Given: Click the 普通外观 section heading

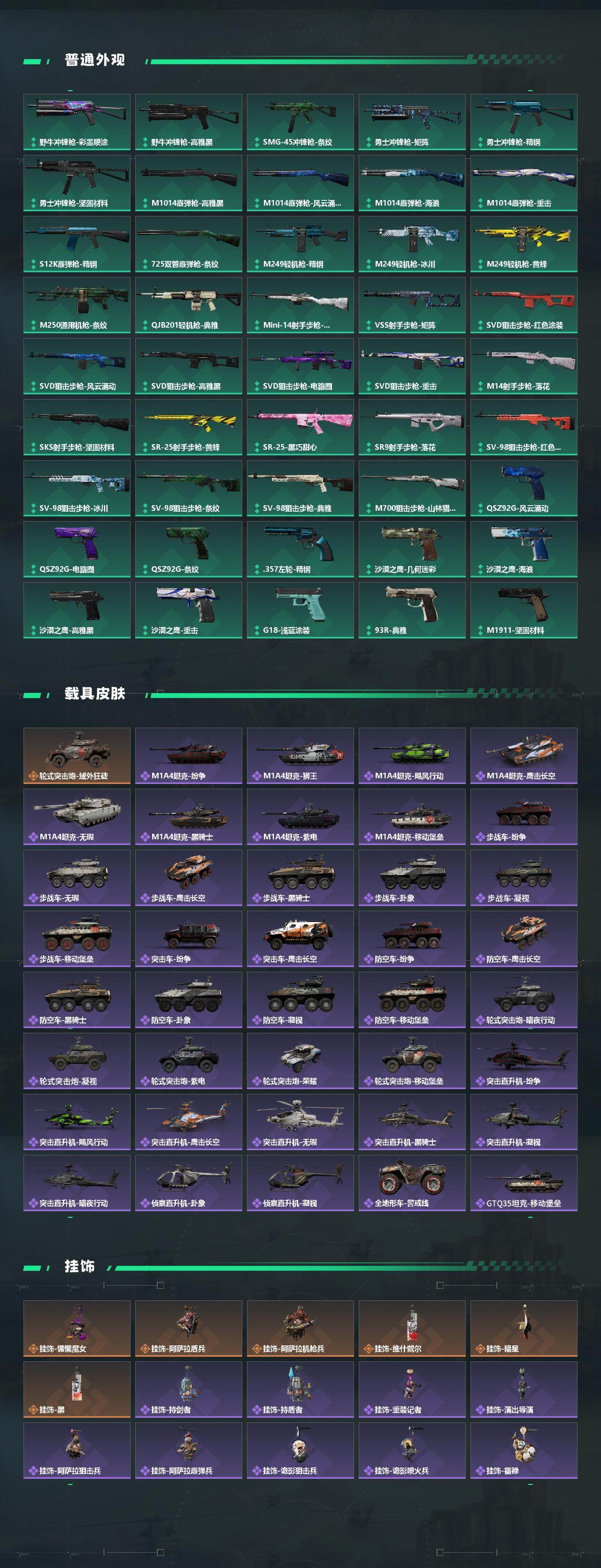Looking at the screenshot, I should [94, 60].
